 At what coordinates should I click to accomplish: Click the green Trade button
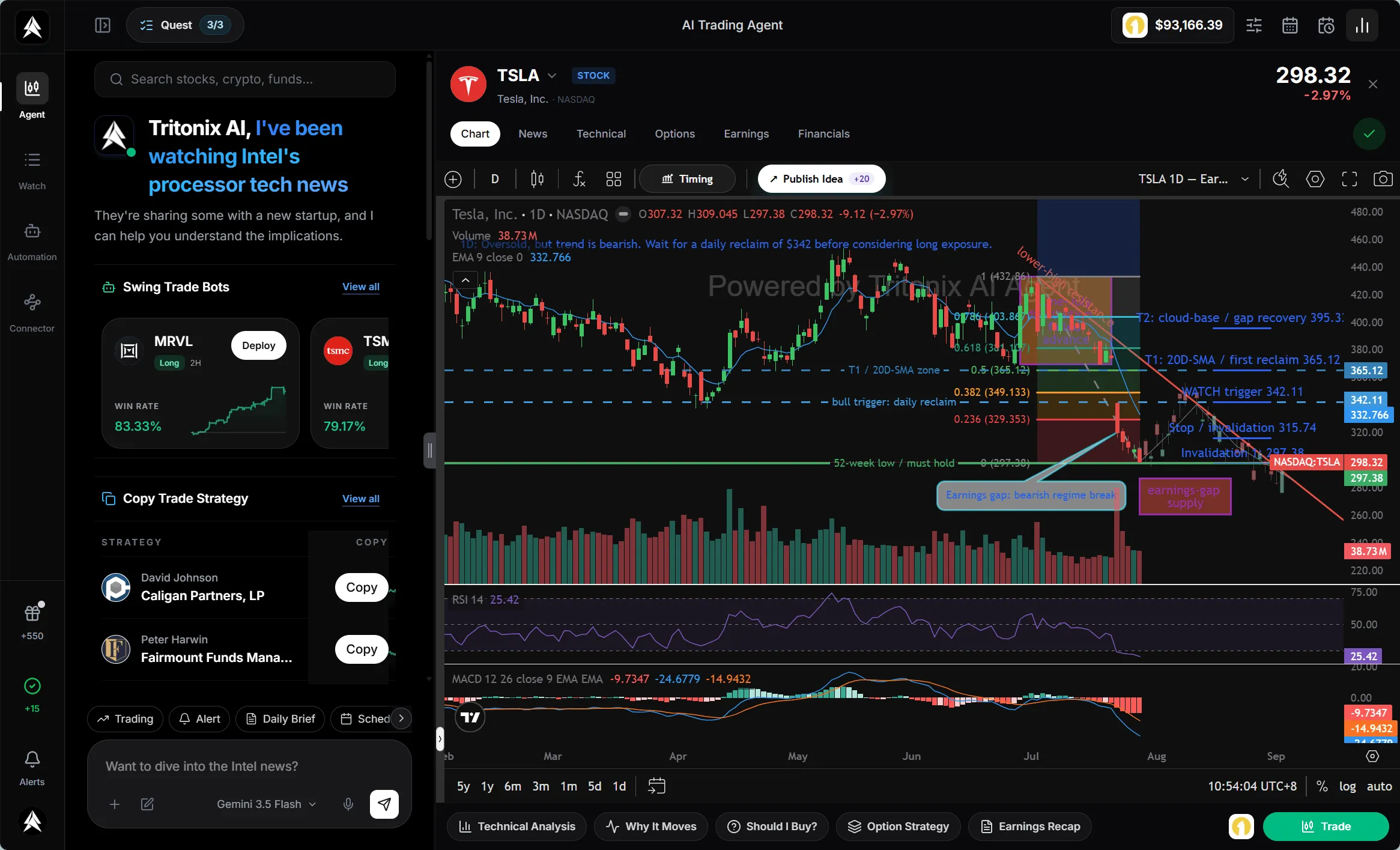[x=1326, y=827]
